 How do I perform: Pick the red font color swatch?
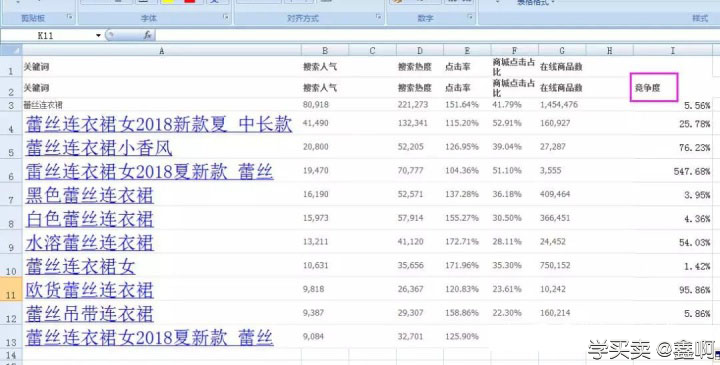click(189, 1)
